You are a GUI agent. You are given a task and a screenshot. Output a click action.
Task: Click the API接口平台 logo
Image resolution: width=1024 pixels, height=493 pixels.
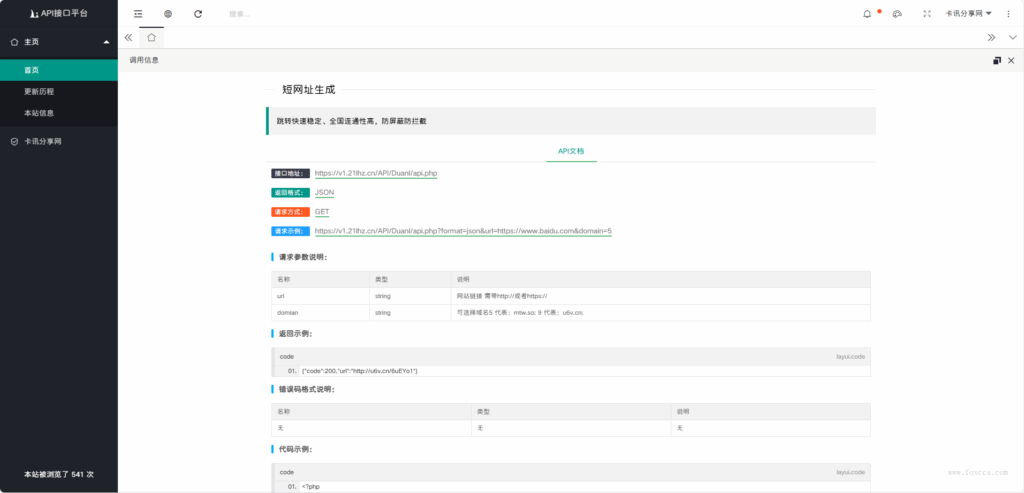click(59, 14)
